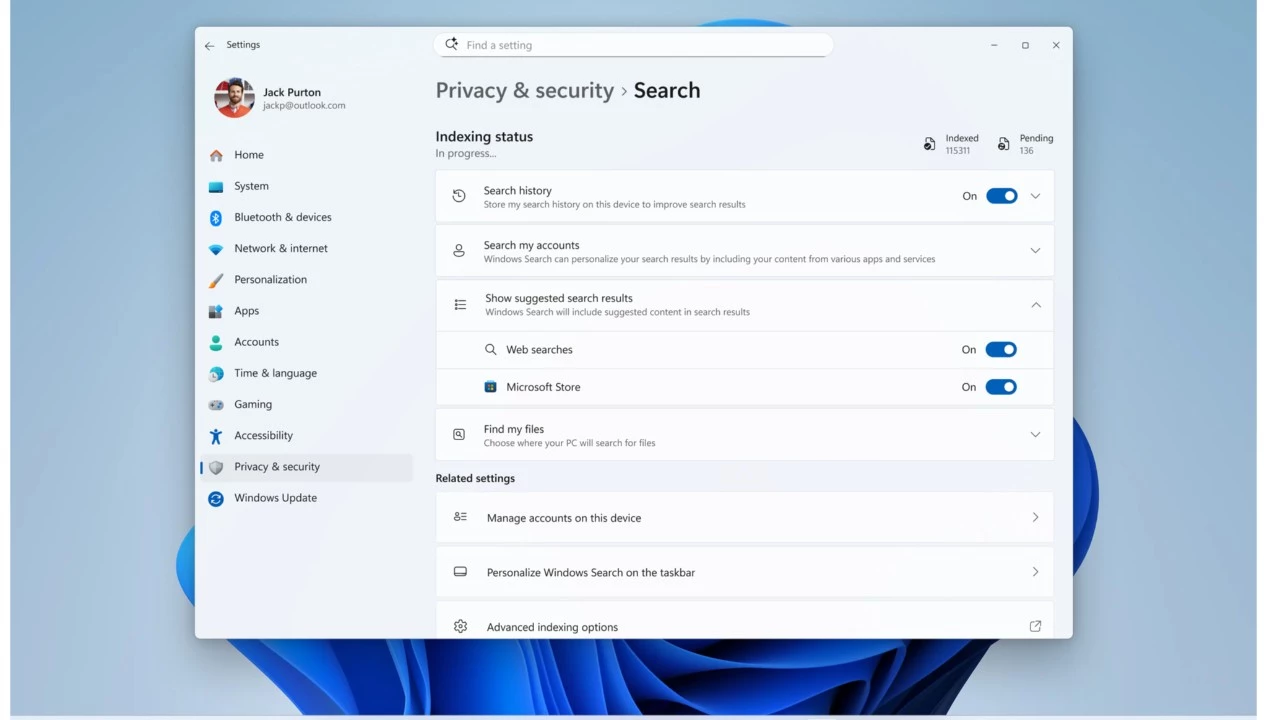This screenshot has height=720, width=1280.
Task: Open Personalize Windows Search chevron arrow
Action: point(1035,572)
